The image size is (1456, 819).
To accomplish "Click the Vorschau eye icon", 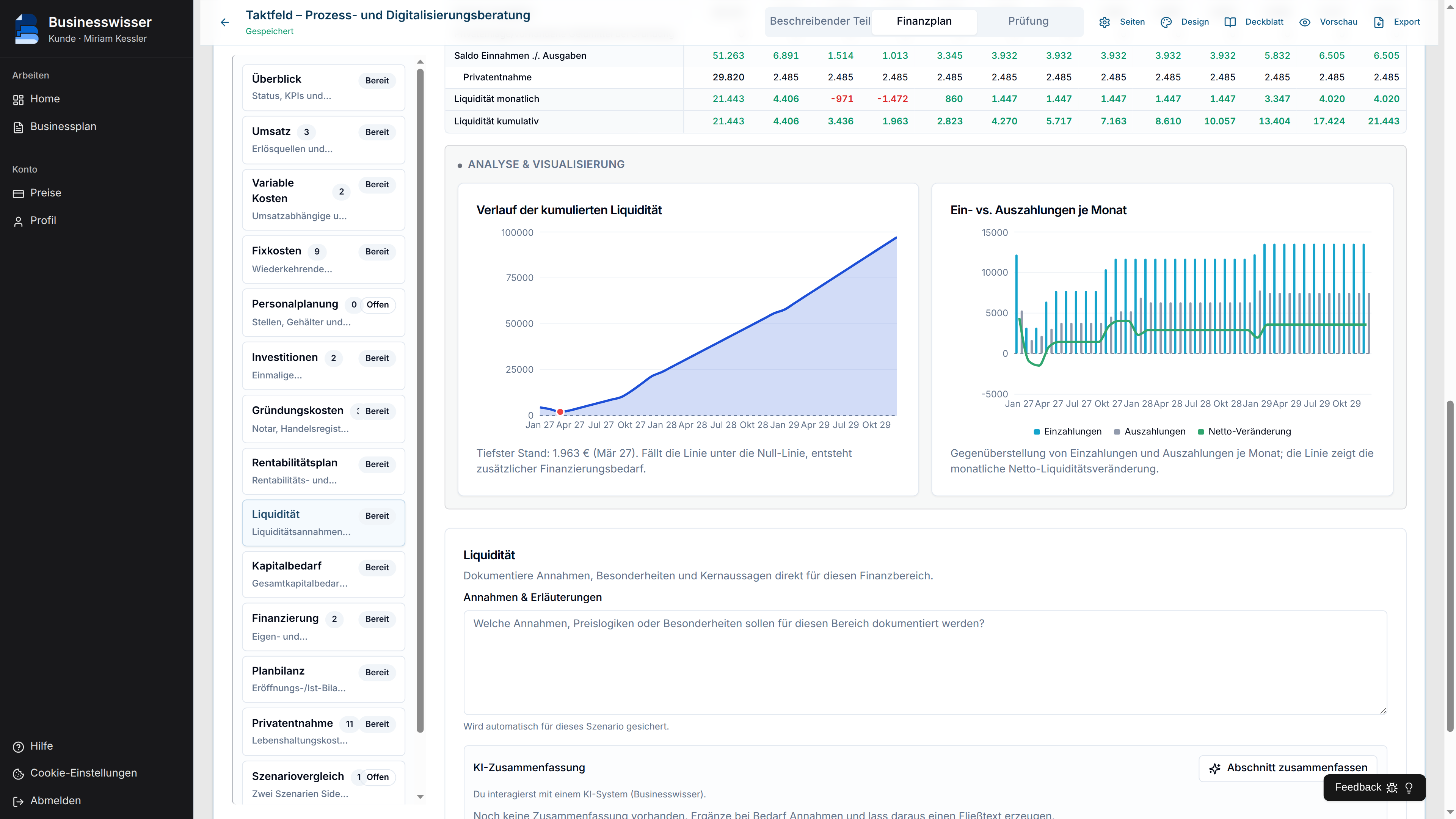I will [x=1304, y=22].
